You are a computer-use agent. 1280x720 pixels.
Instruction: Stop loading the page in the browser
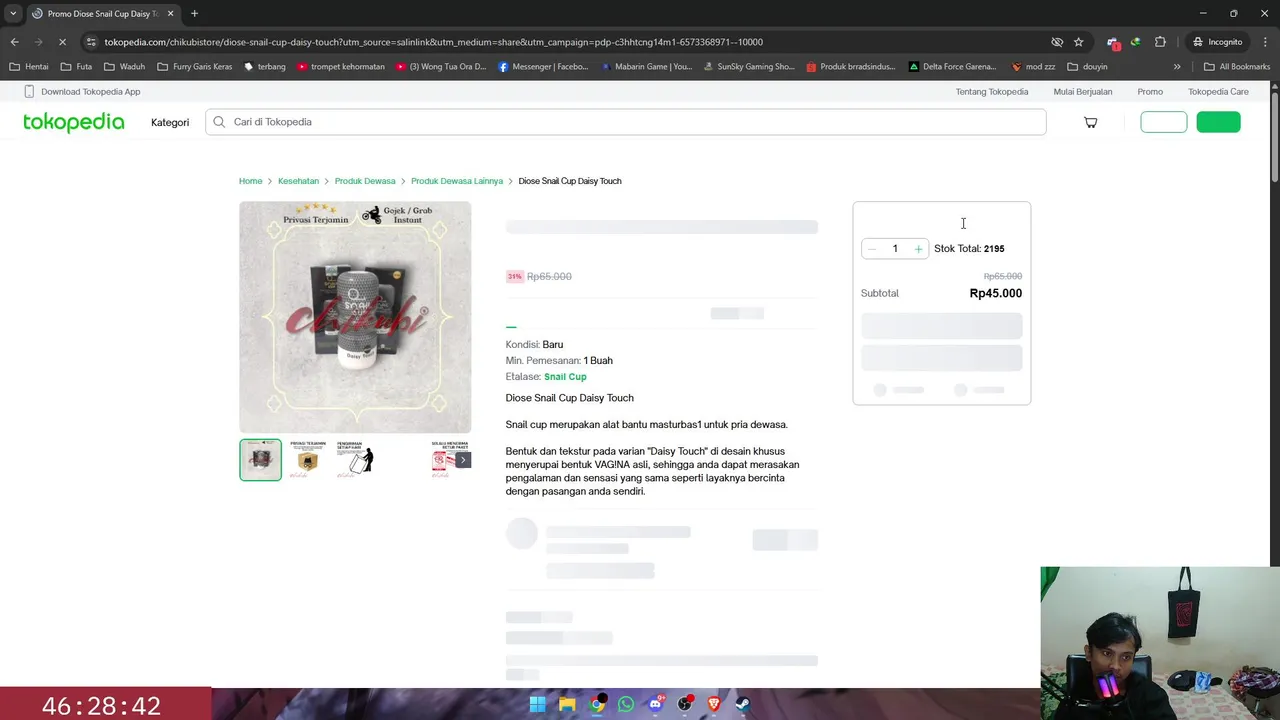(62, 42)
